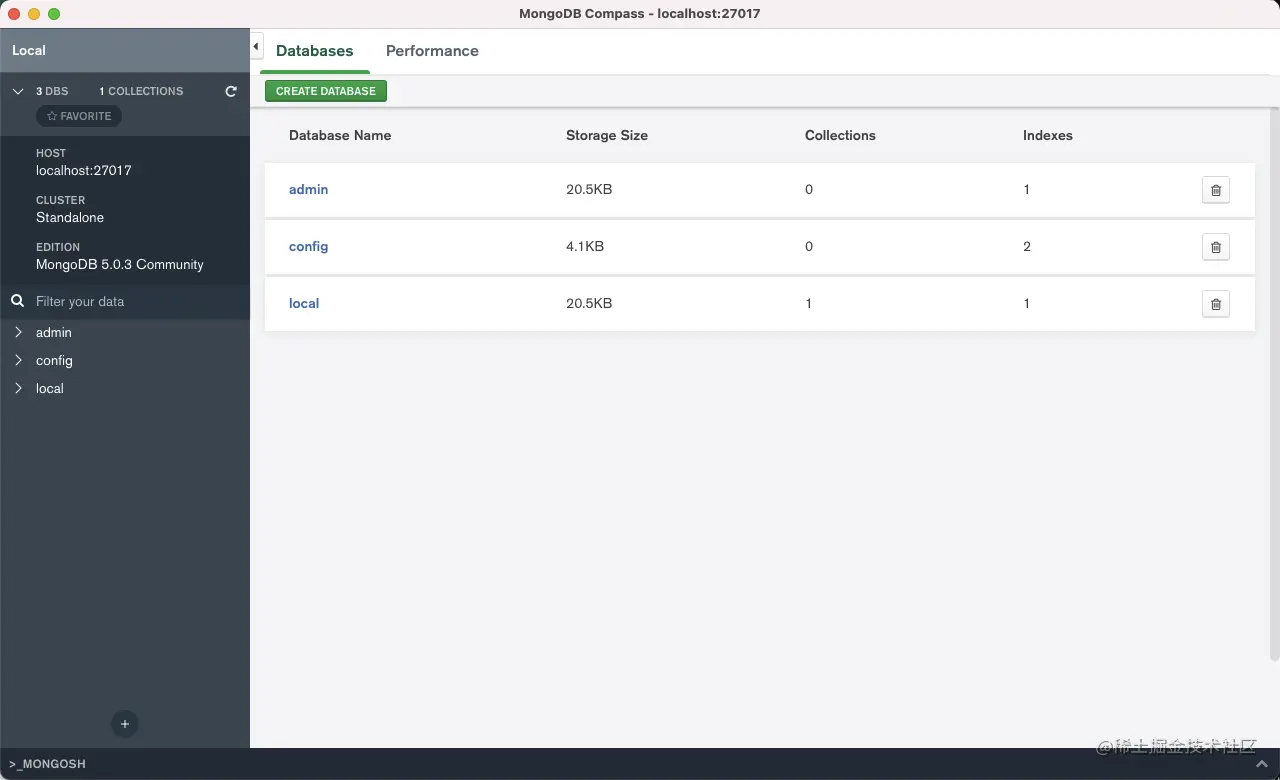Click the CREATE DATABASE button

coord(325,90)
